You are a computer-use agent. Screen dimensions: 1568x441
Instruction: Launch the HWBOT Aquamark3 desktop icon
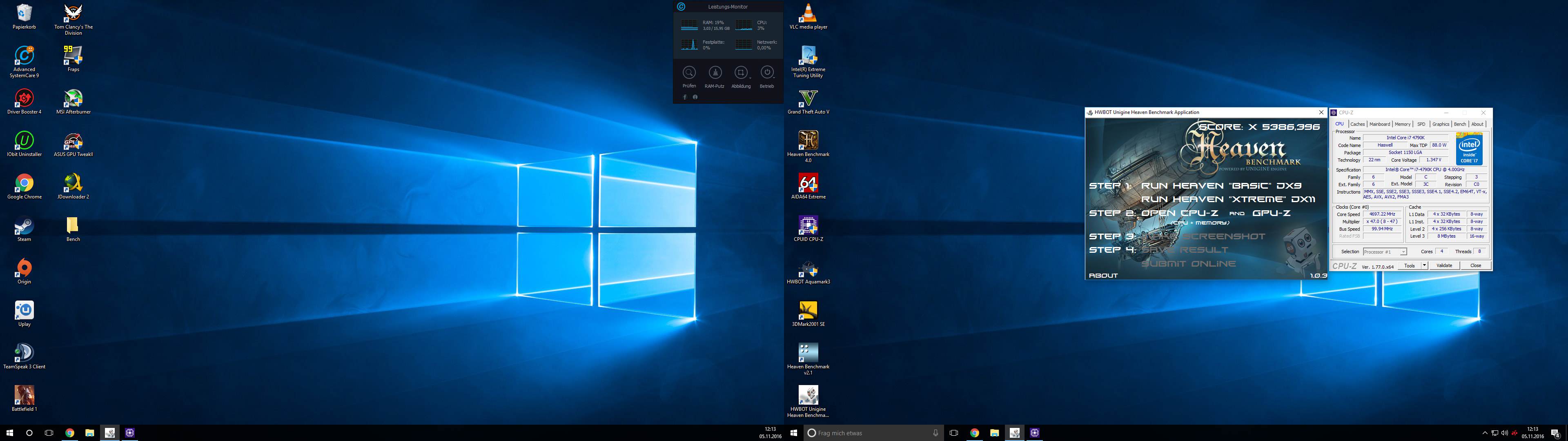tap(808, 272)
